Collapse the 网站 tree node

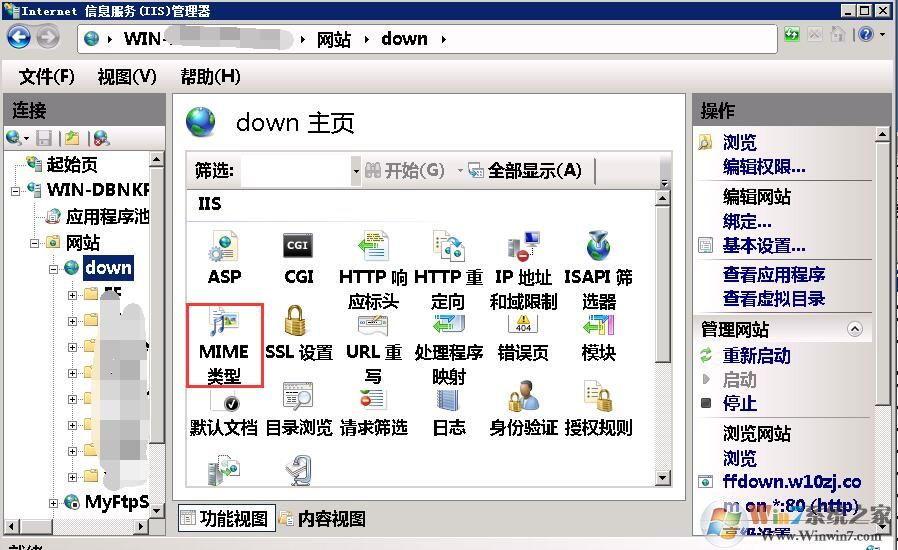pyautogui.click(x=34, y=243)
